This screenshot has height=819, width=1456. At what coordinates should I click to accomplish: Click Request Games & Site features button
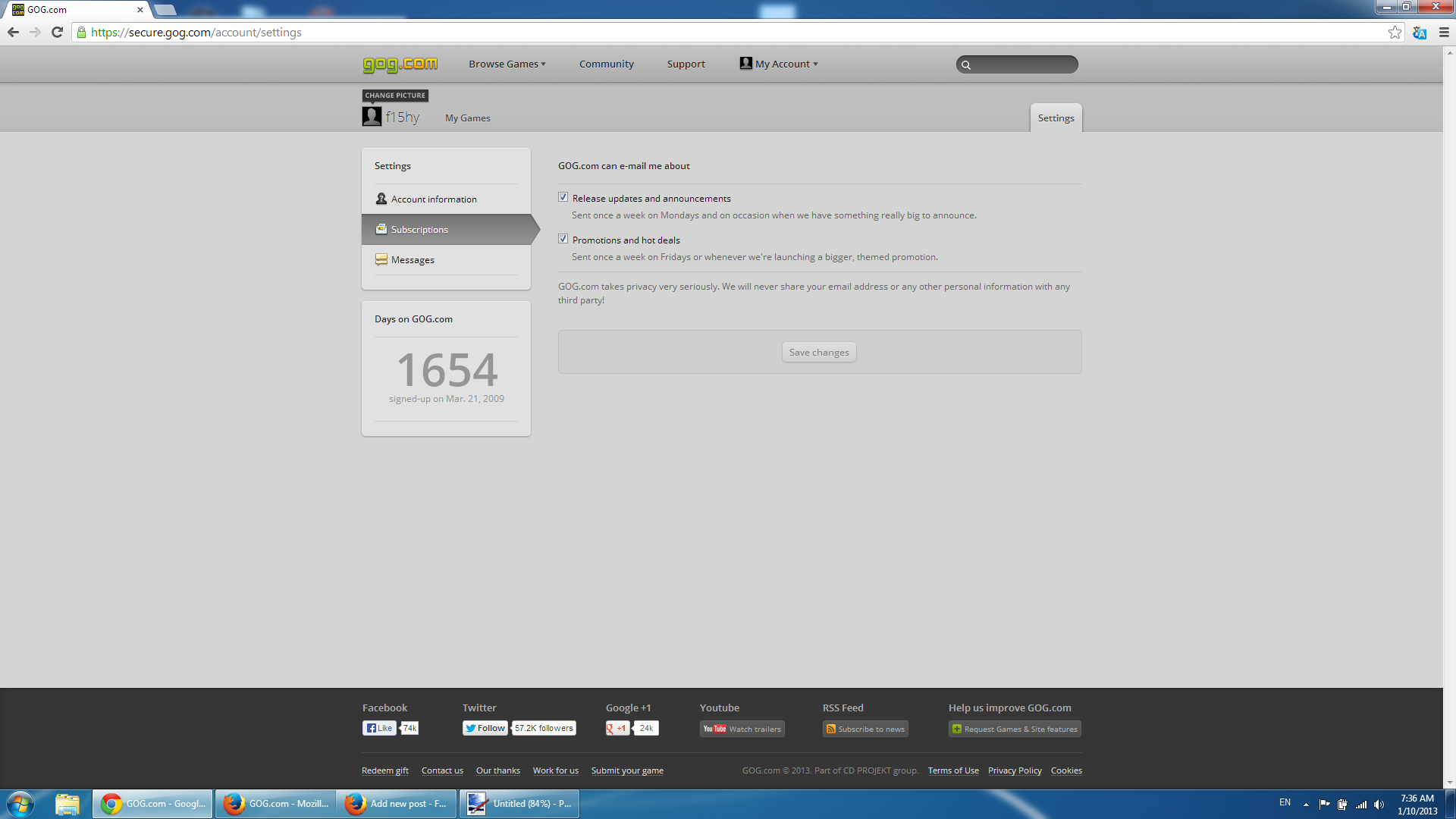point(1015,729)
